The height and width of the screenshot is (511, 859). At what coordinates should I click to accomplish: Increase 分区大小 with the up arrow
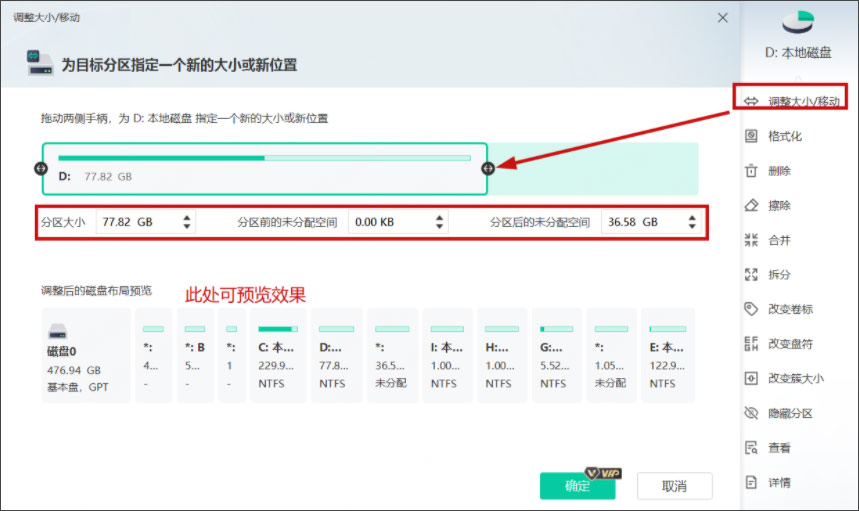click(187, 217)
